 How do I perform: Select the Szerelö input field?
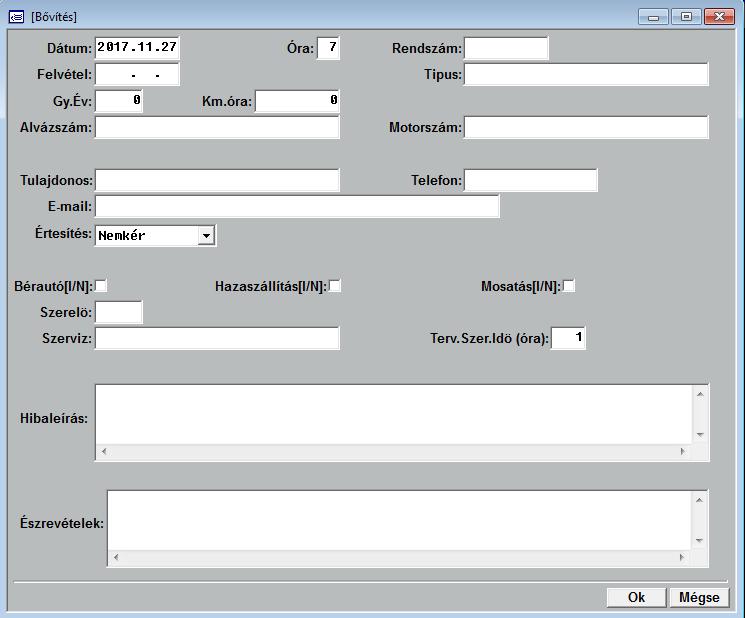click(x=119, y=312)
